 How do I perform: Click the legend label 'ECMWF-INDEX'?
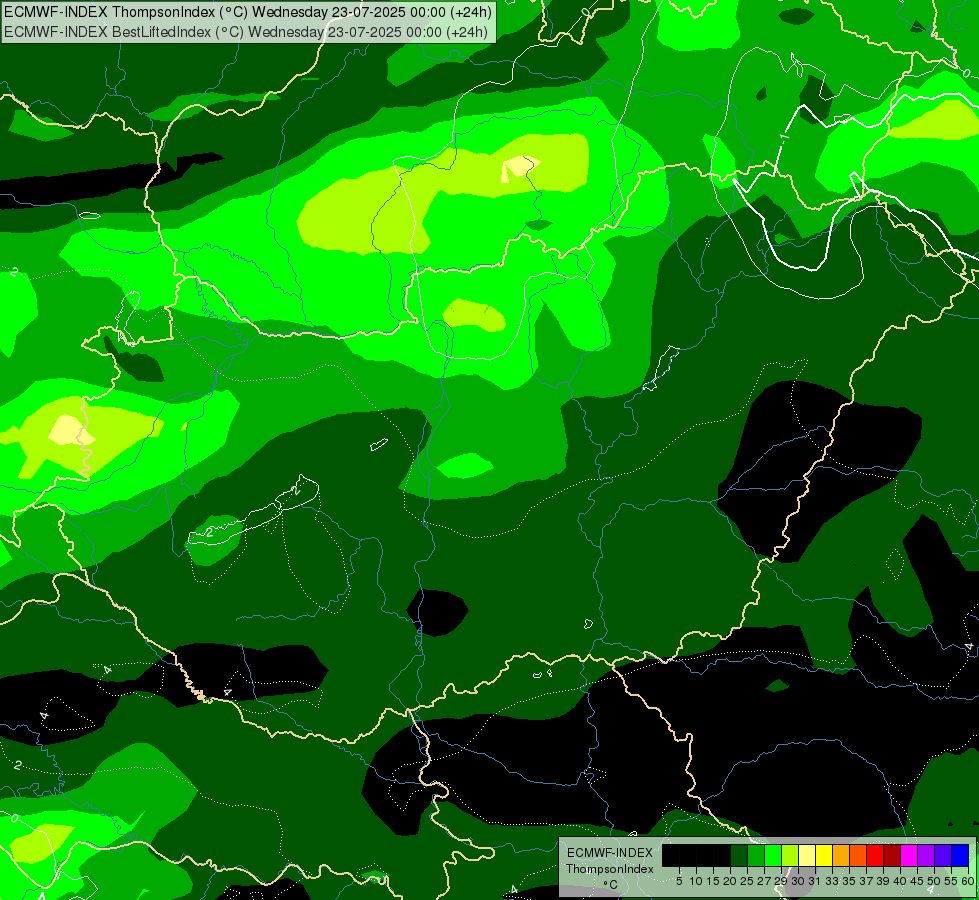pos(609,853)
